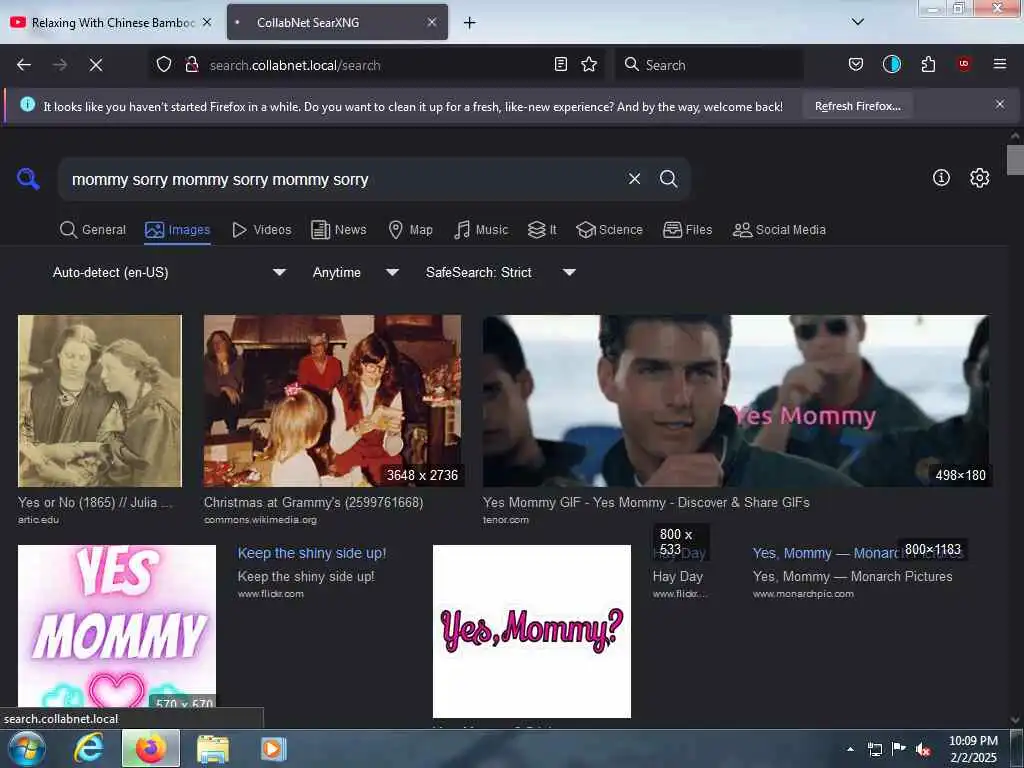This screenshot has height=768, width=1024.
Task: Click the 'commons.wikimedia.org' source text
Action: [x=260, y=520]
